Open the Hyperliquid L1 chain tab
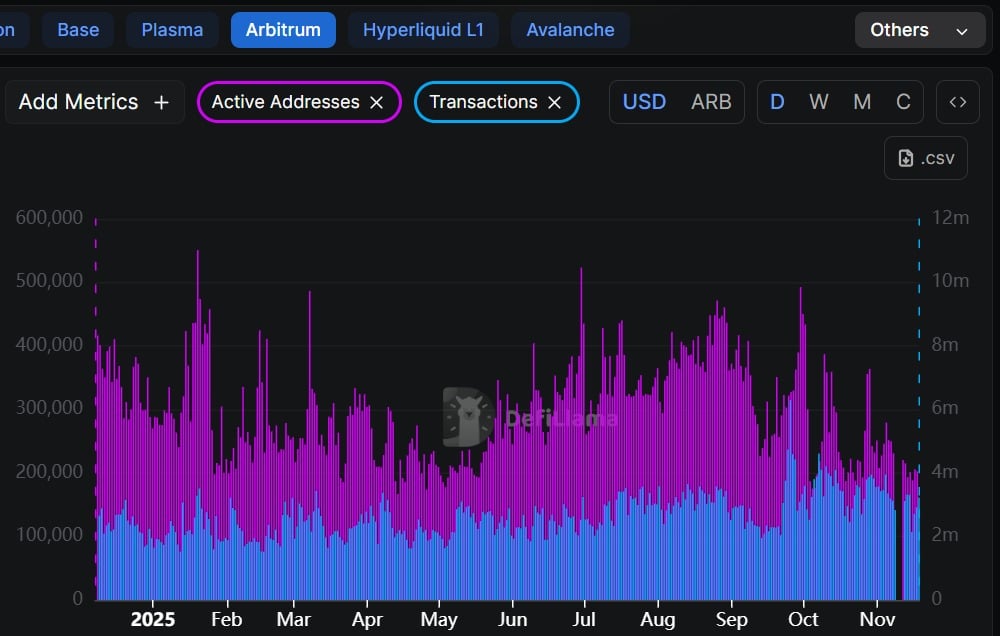This screenshot has height=636, width=1000. 423,30
